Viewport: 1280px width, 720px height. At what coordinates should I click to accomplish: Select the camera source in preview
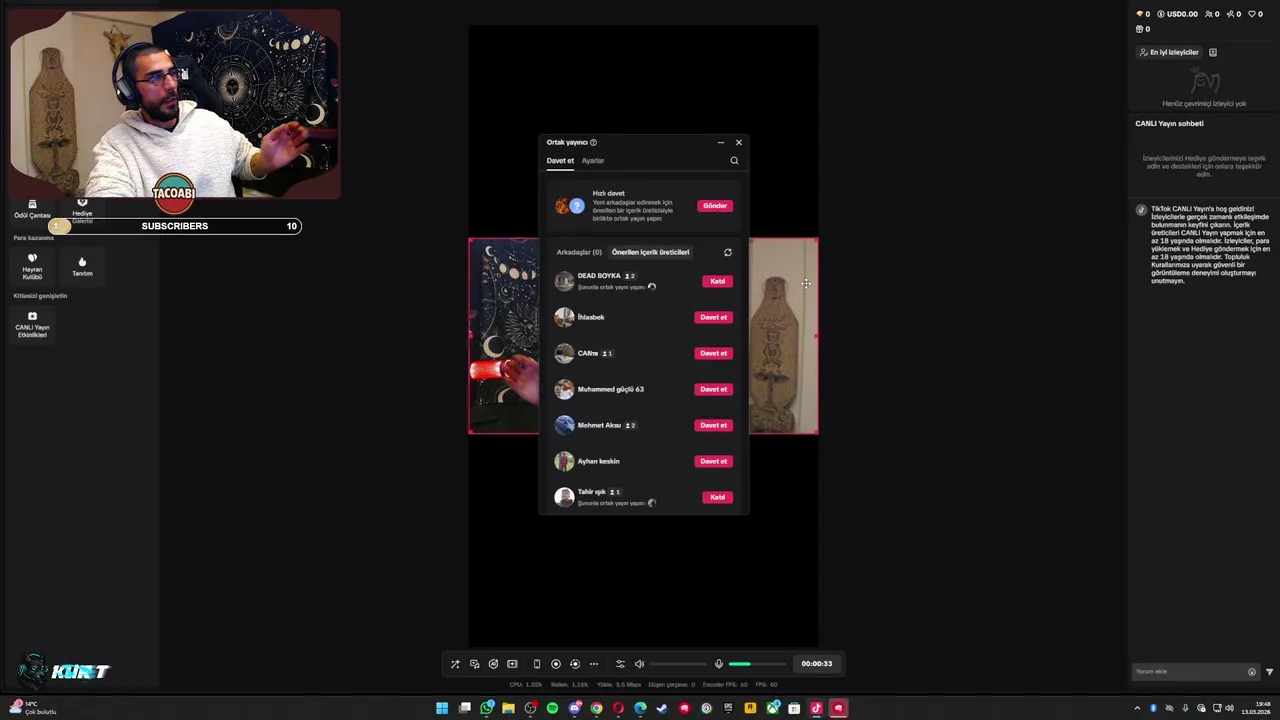click(x=644, y=336)
